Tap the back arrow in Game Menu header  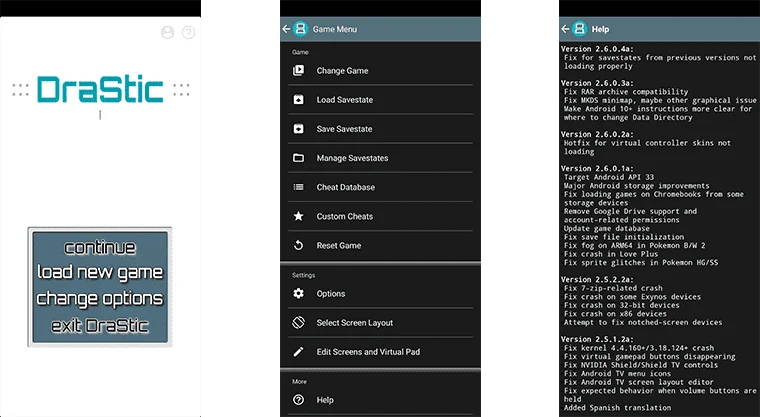(x=286, y=29)
